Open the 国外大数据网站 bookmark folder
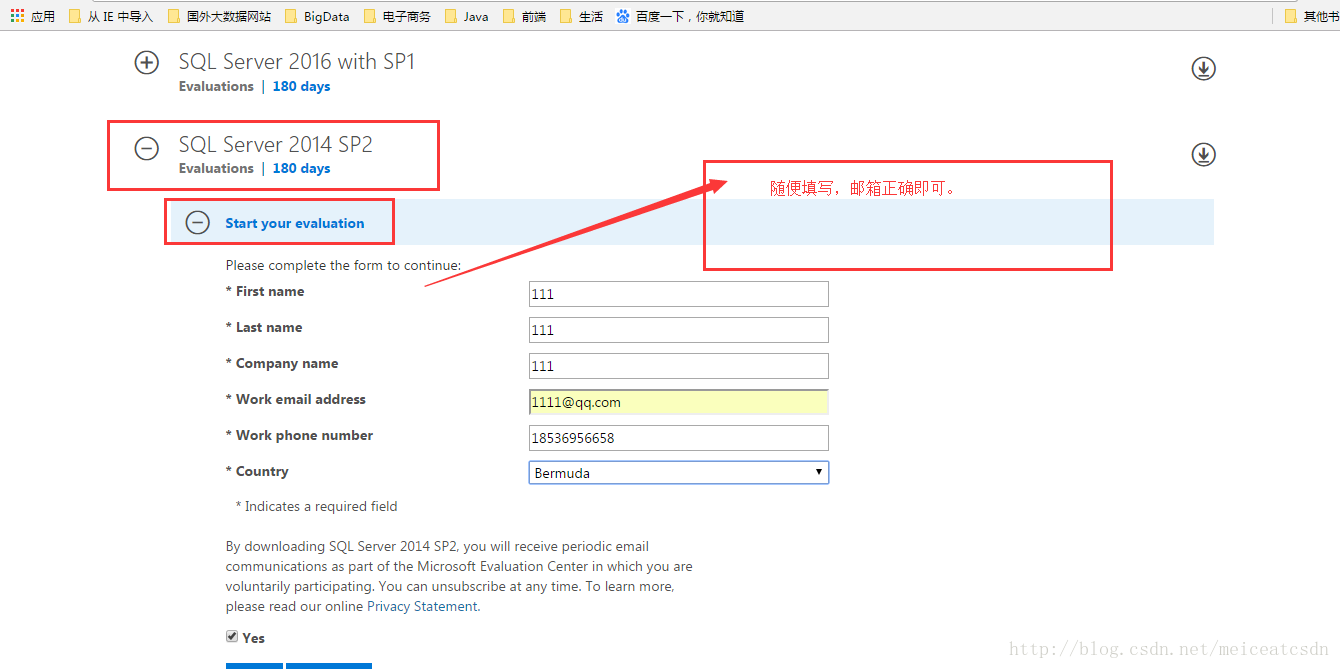 pos(219,16)
